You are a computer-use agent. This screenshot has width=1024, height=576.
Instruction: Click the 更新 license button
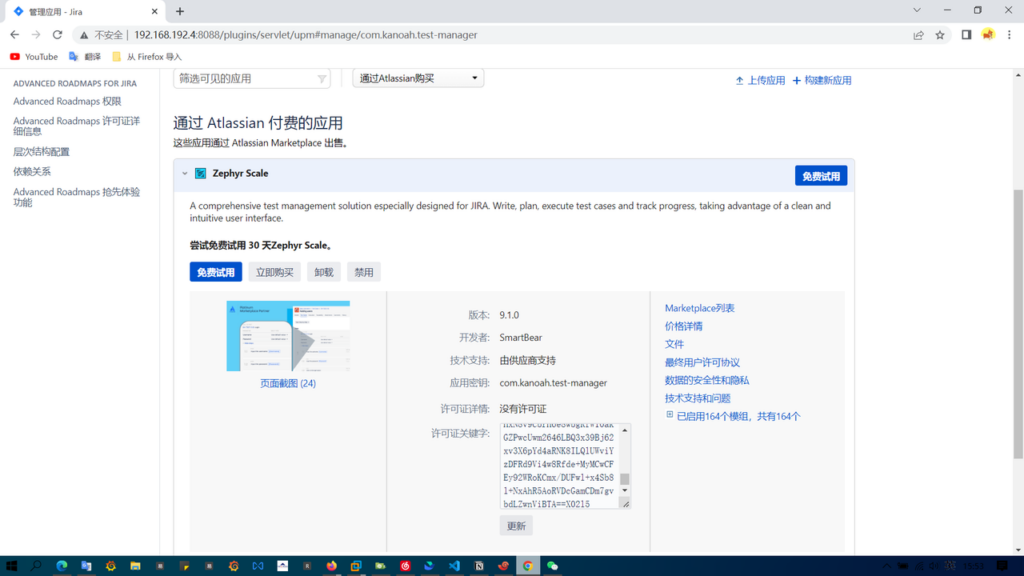(x=516, y=526)
